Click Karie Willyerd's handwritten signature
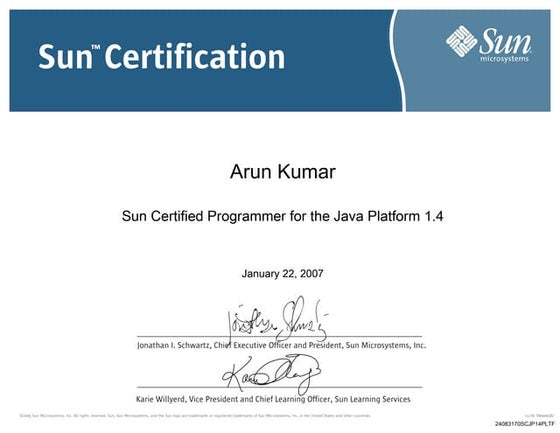The width and height of the screenshot is (560, 433). tap(271, 374)
